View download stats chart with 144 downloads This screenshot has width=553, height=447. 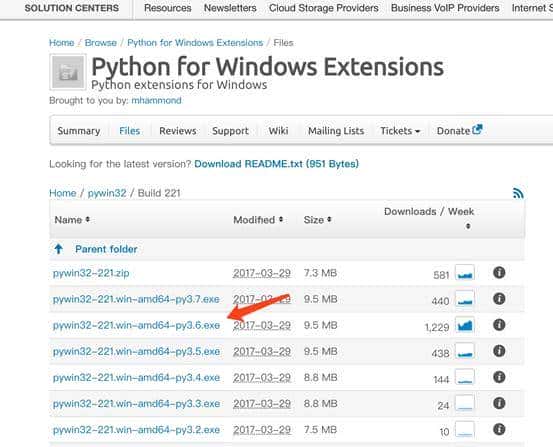click(x=465, y=377)
